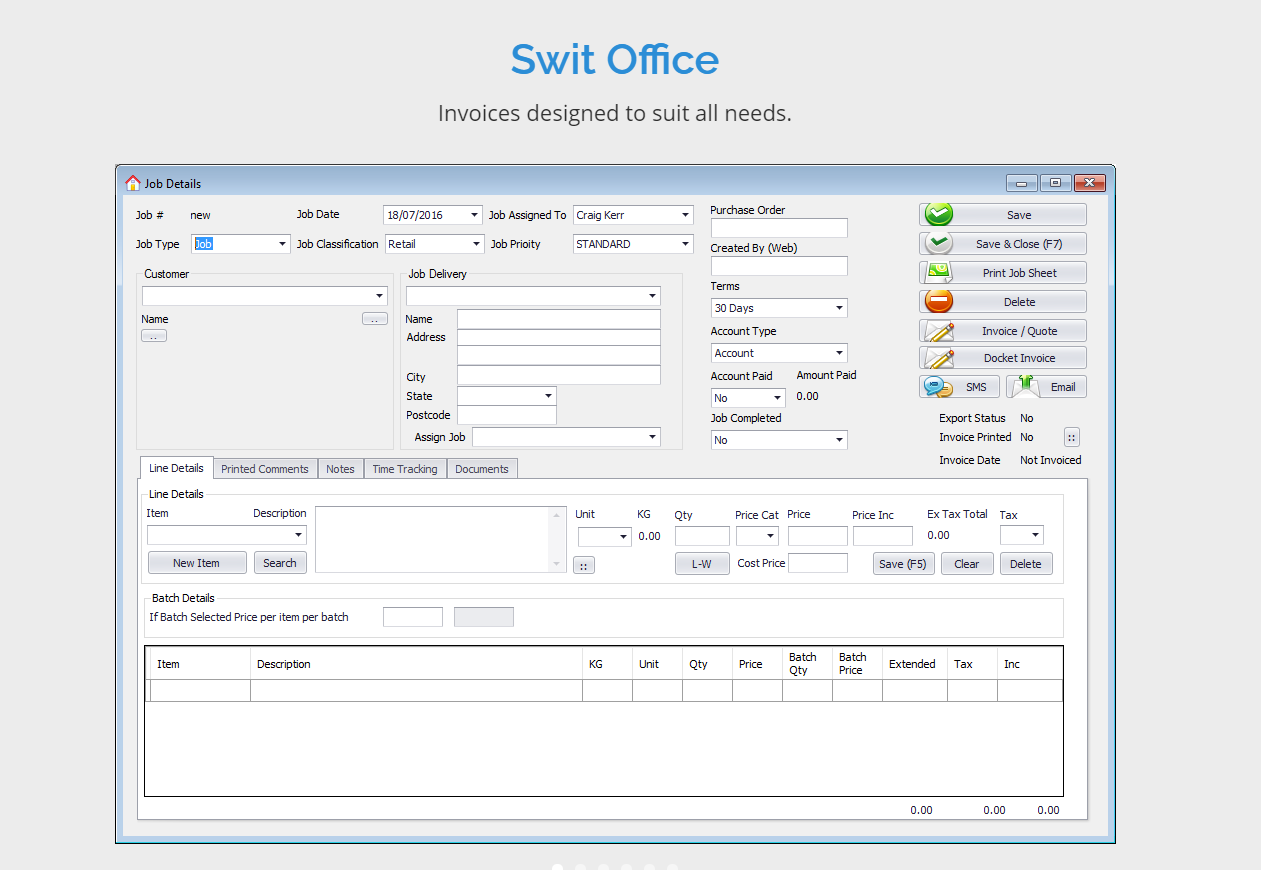1261x870 pixels.
Task: Click the description box scrollbar down arrow
Action: pyautogui.click(x=557, y=565)
